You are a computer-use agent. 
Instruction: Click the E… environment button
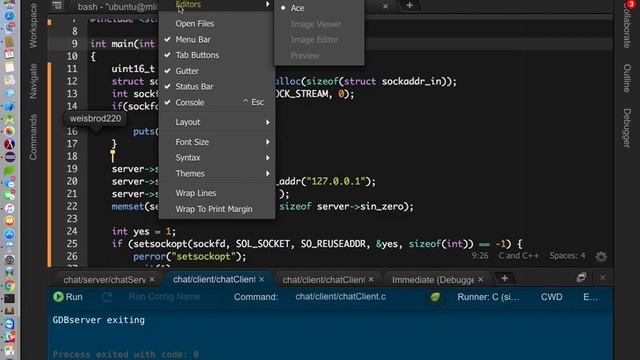591,297
